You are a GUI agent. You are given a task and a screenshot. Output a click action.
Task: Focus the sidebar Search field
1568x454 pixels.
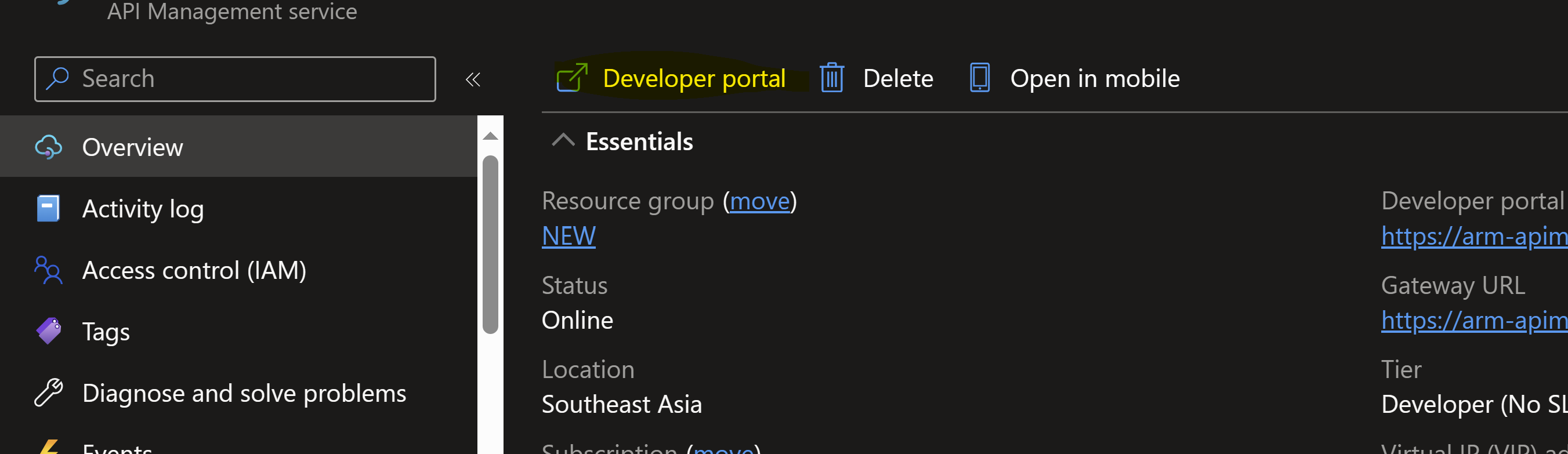point(235,79)
